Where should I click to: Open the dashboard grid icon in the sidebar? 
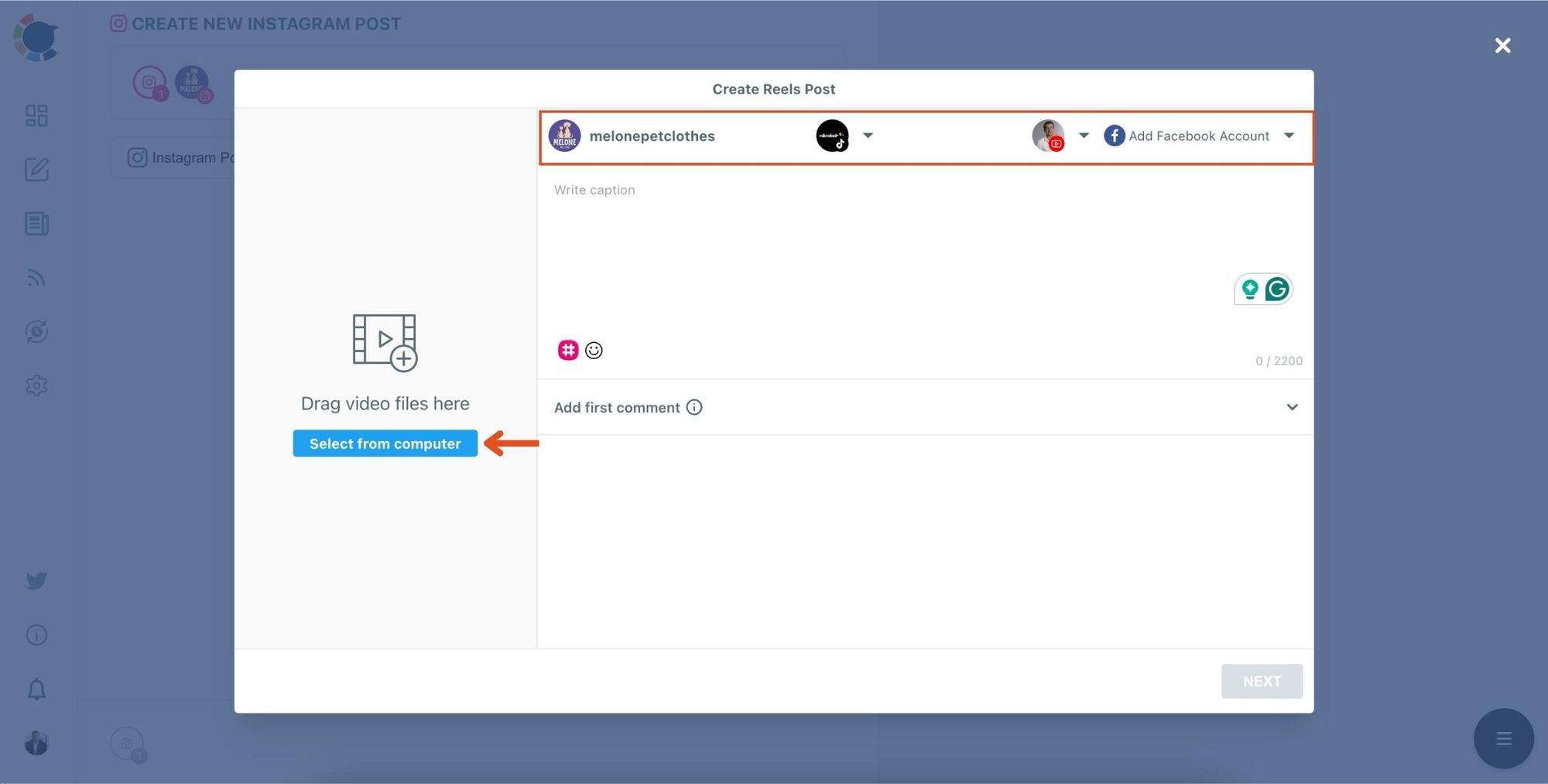(36, 115)
